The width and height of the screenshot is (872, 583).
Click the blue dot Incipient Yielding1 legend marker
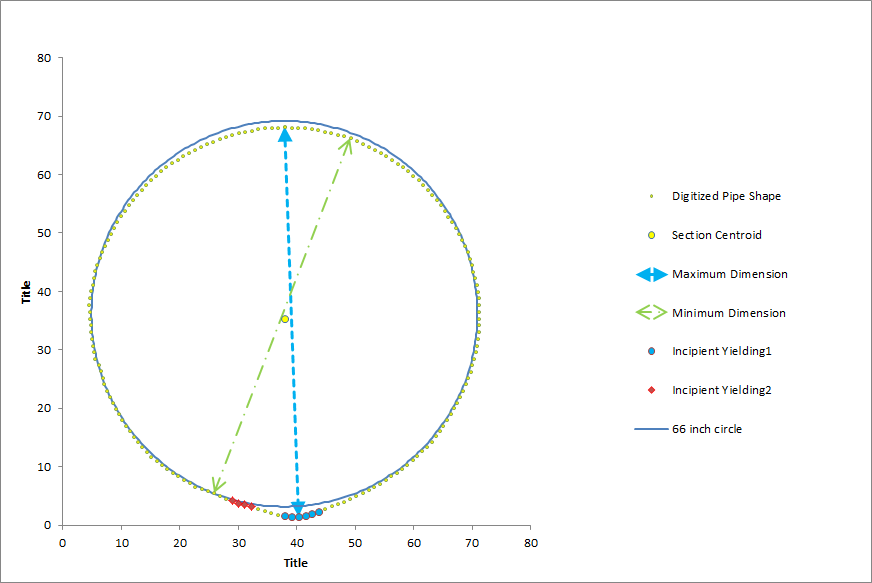pos(652,351)
